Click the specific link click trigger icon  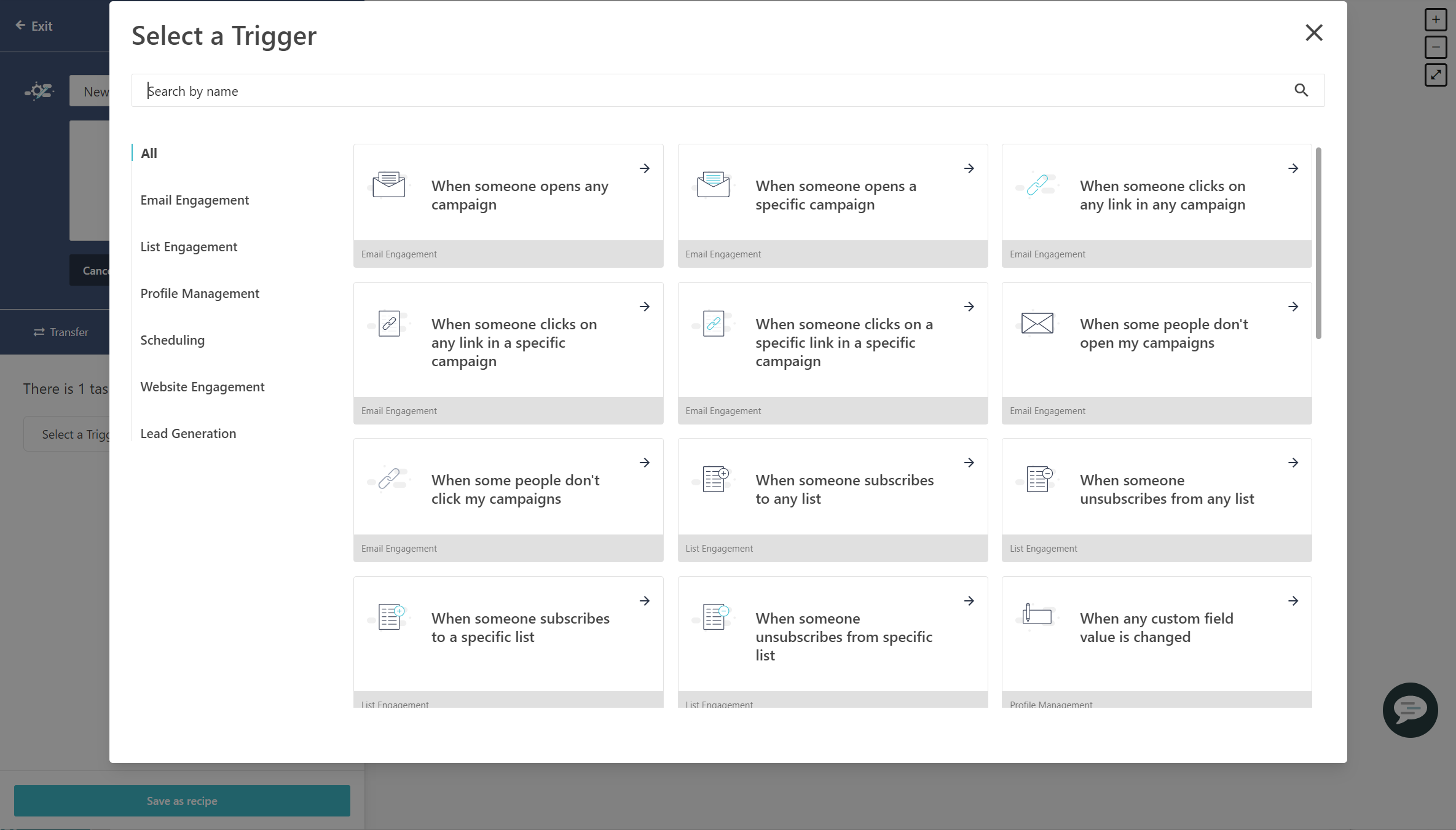(x=714, y=324)
